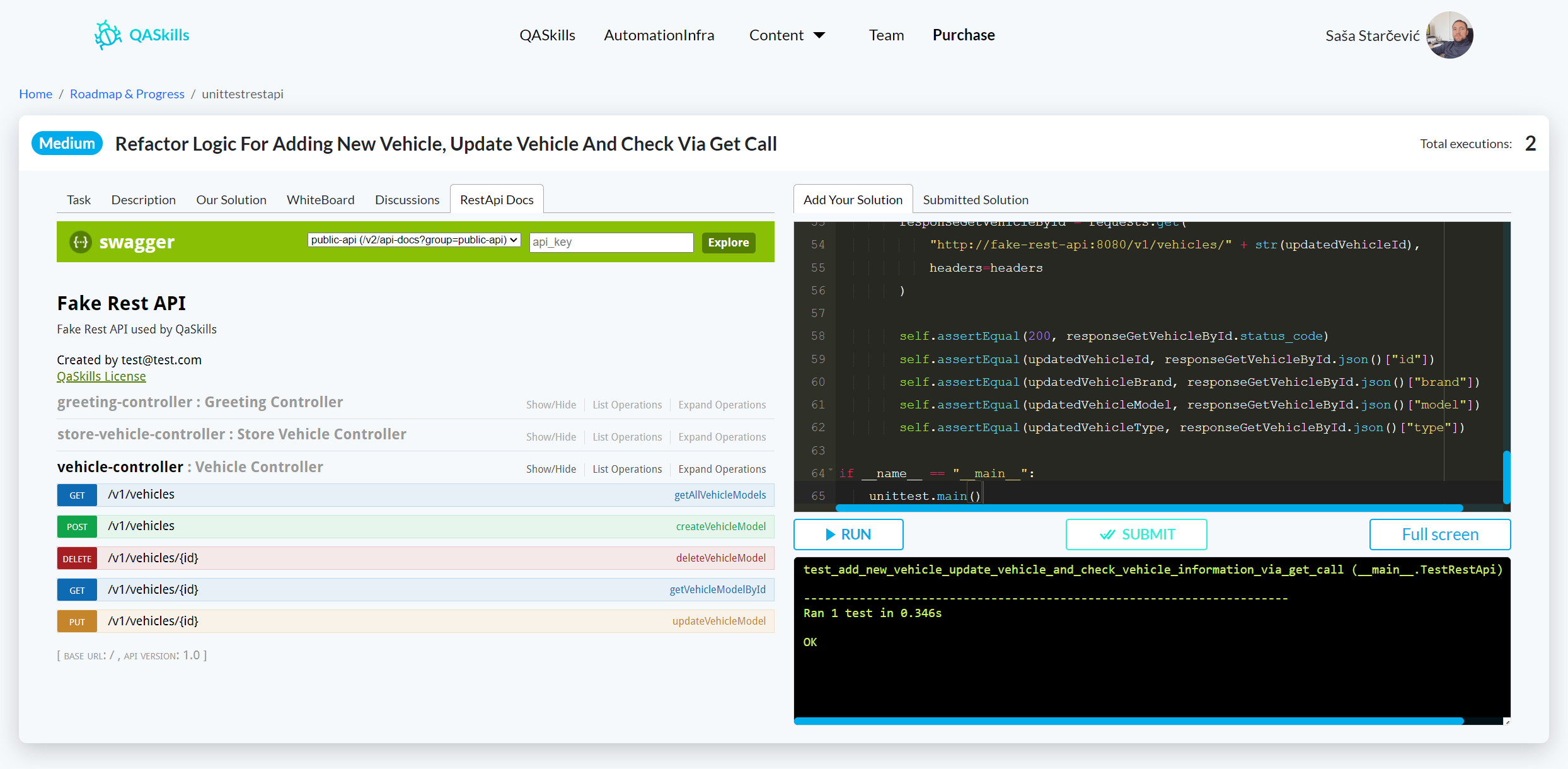Viewport: 1568px width, 769px height.
Task: Collapse vehicle-controller section heading
Action: click(190, 467)
